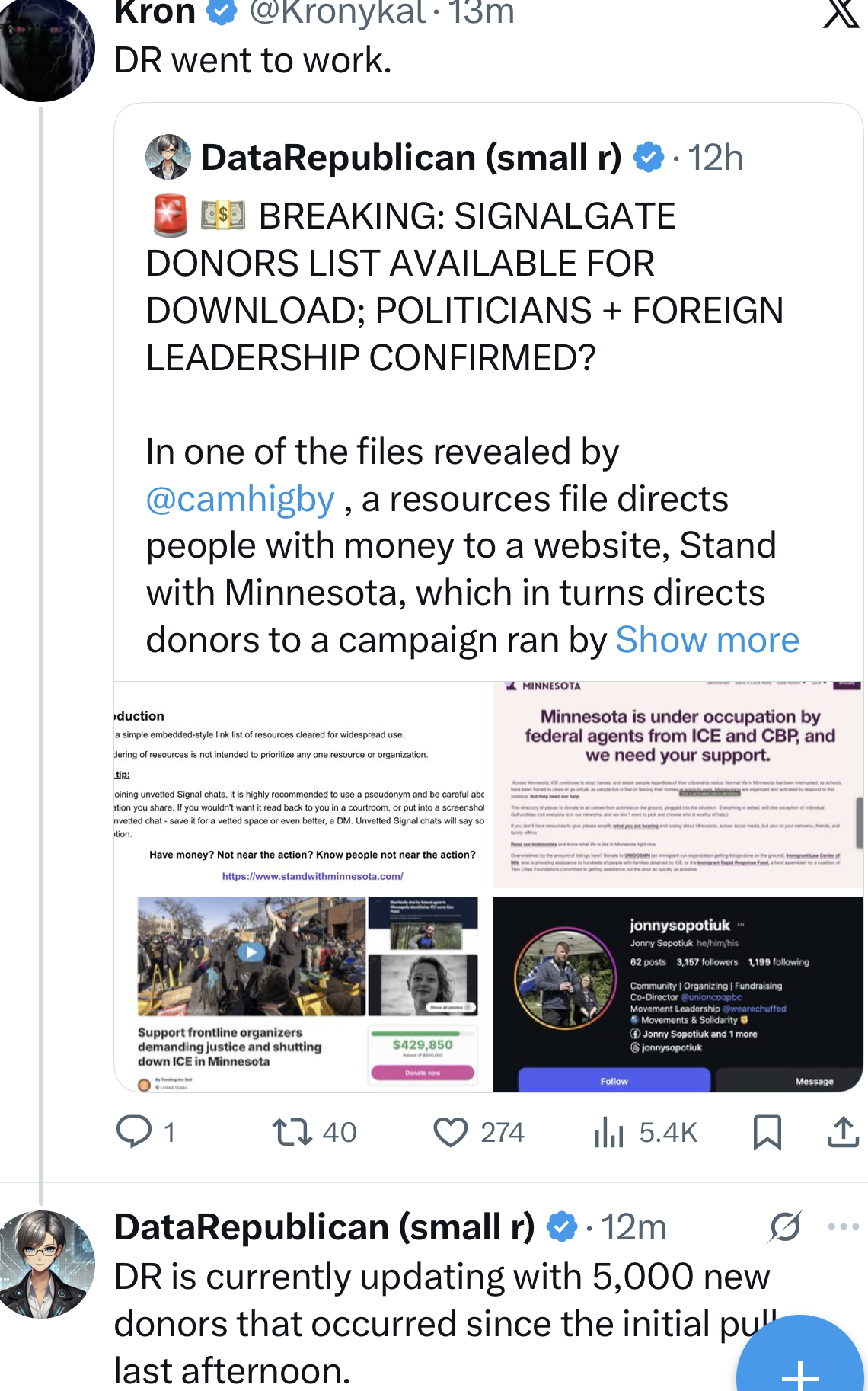Image resolution: width=868 pixels, height=1391 pixels.
Task: Open more options ellipsis on reply
Action: tap(843, 1227)
